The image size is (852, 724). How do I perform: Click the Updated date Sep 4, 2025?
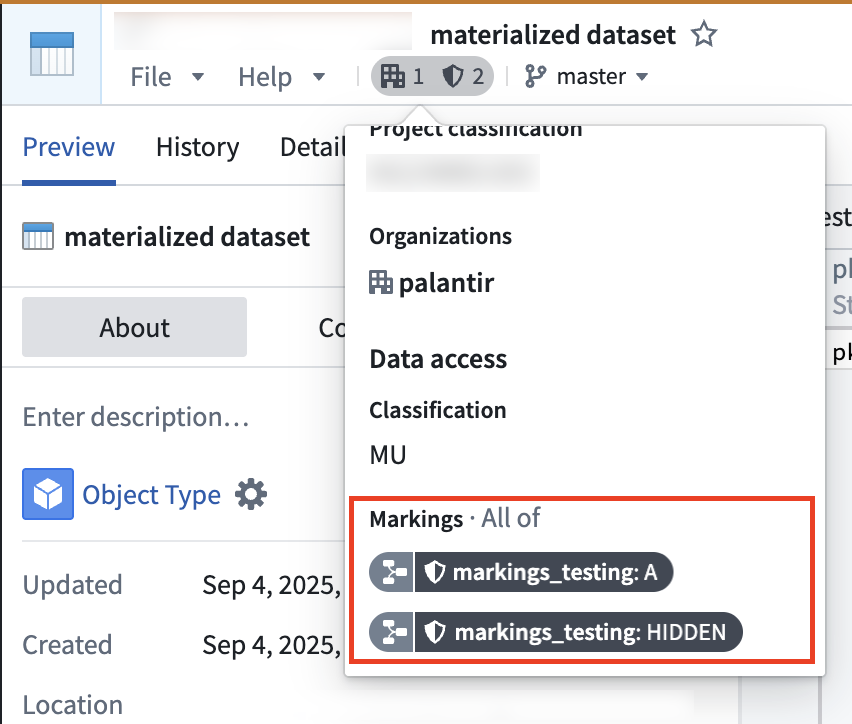(x=272, y=585)
